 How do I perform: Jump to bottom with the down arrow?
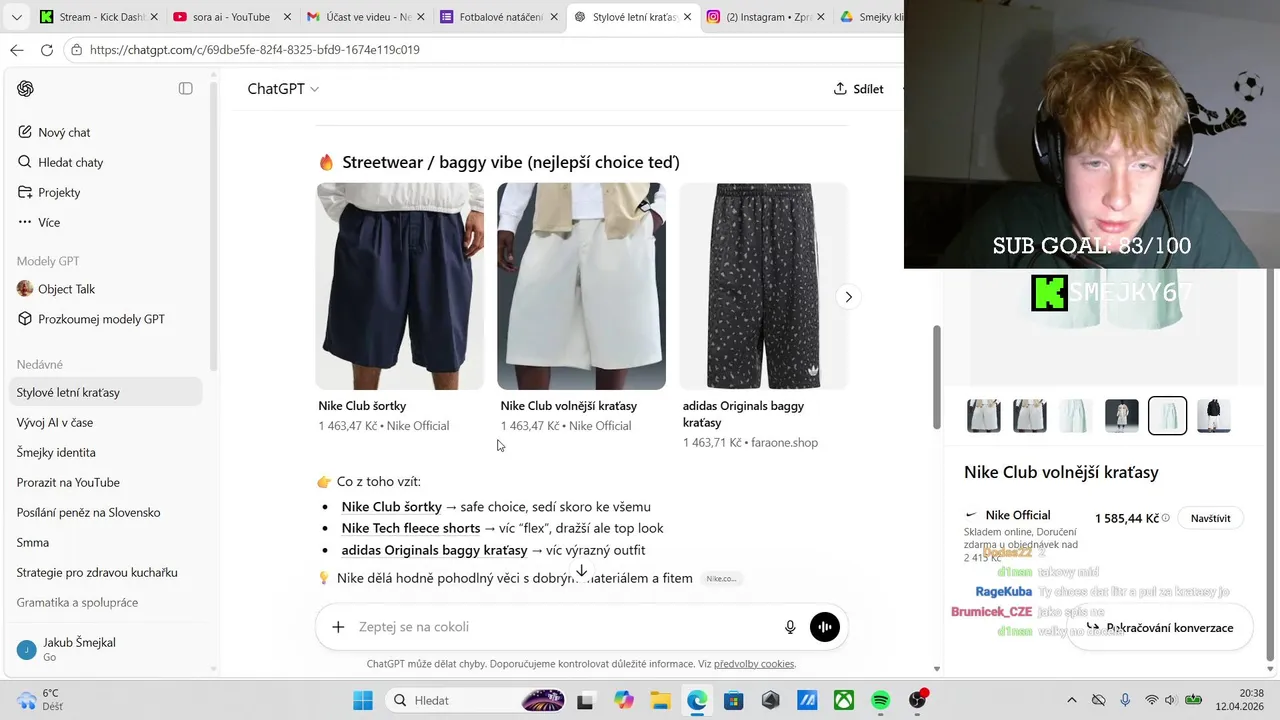[581, 571]
